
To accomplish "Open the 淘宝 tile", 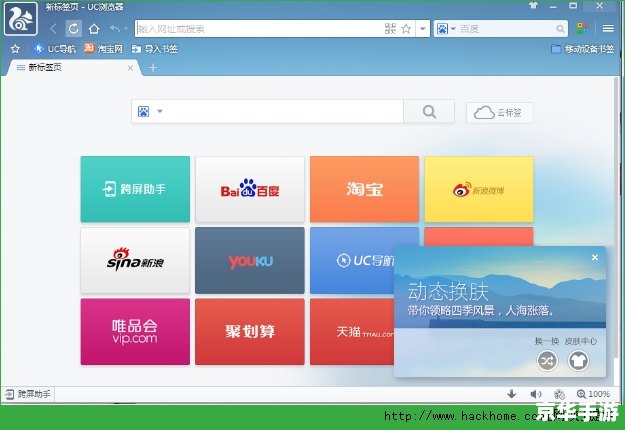I will click(x=364, y=189).
